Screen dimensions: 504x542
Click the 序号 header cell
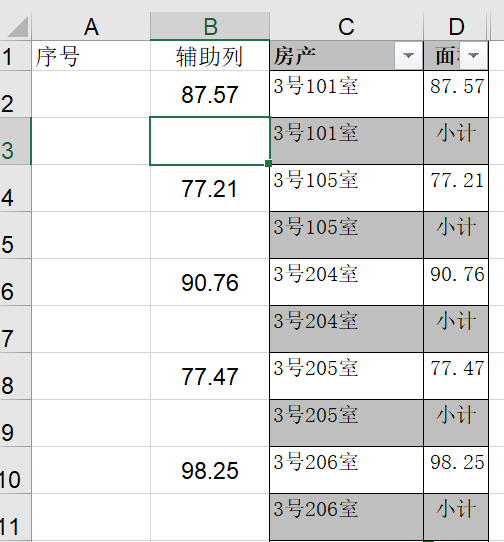tap(91, 56)
